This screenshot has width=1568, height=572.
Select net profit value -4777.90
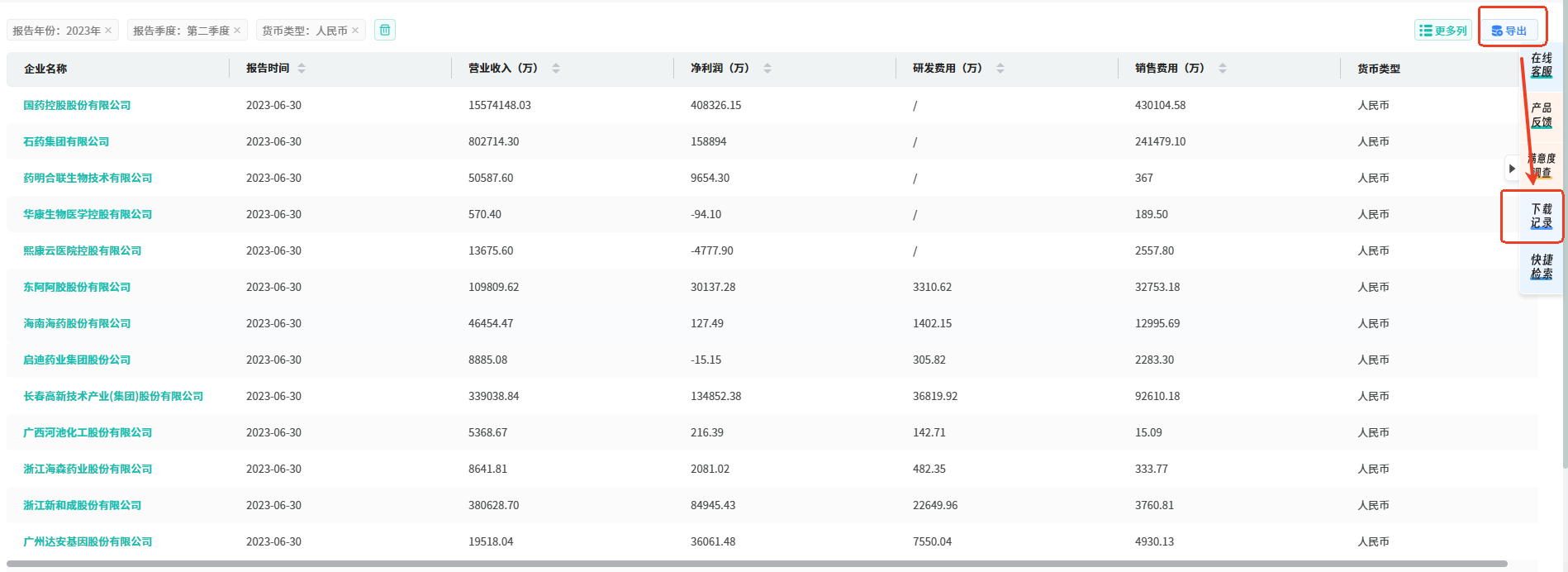(712, 250)
